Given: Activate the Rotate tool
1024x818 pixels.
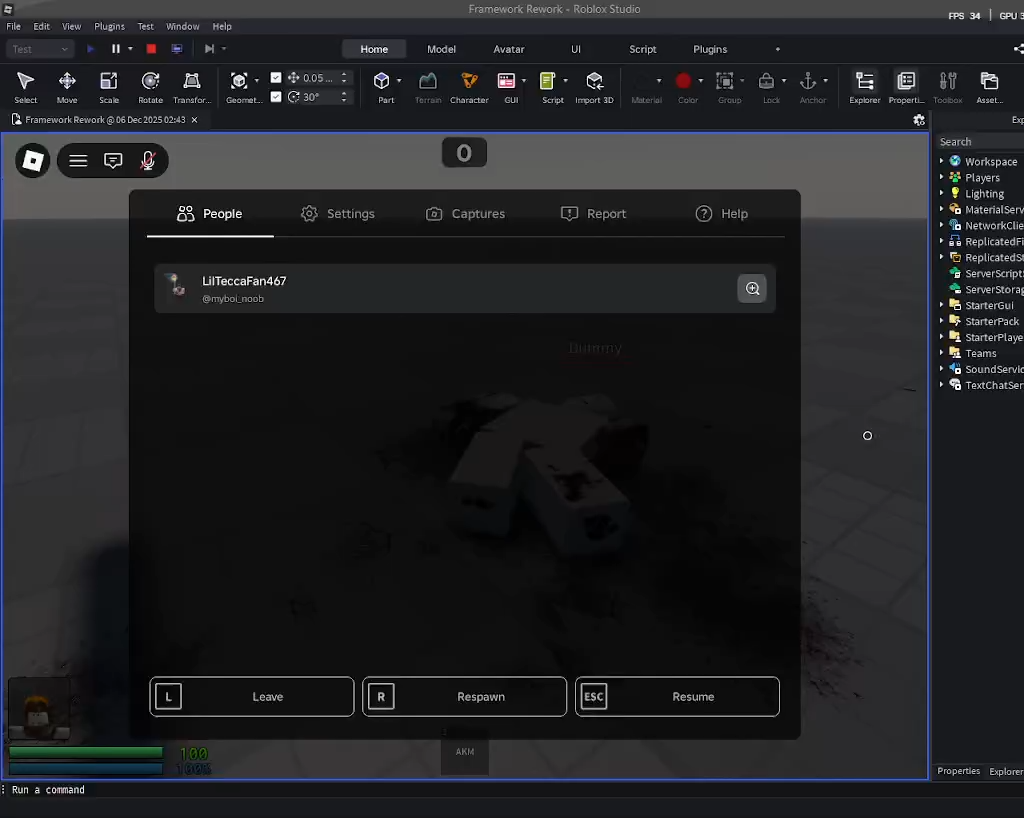Looking at the screenshot, I should [x=149, y=88].
